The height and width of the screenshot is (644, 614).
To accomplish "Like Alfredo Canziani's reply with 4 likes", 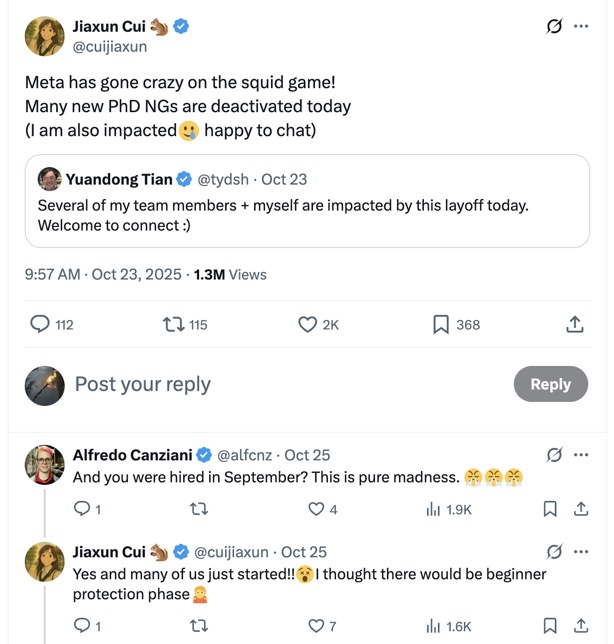I will (x=316, y=509).
